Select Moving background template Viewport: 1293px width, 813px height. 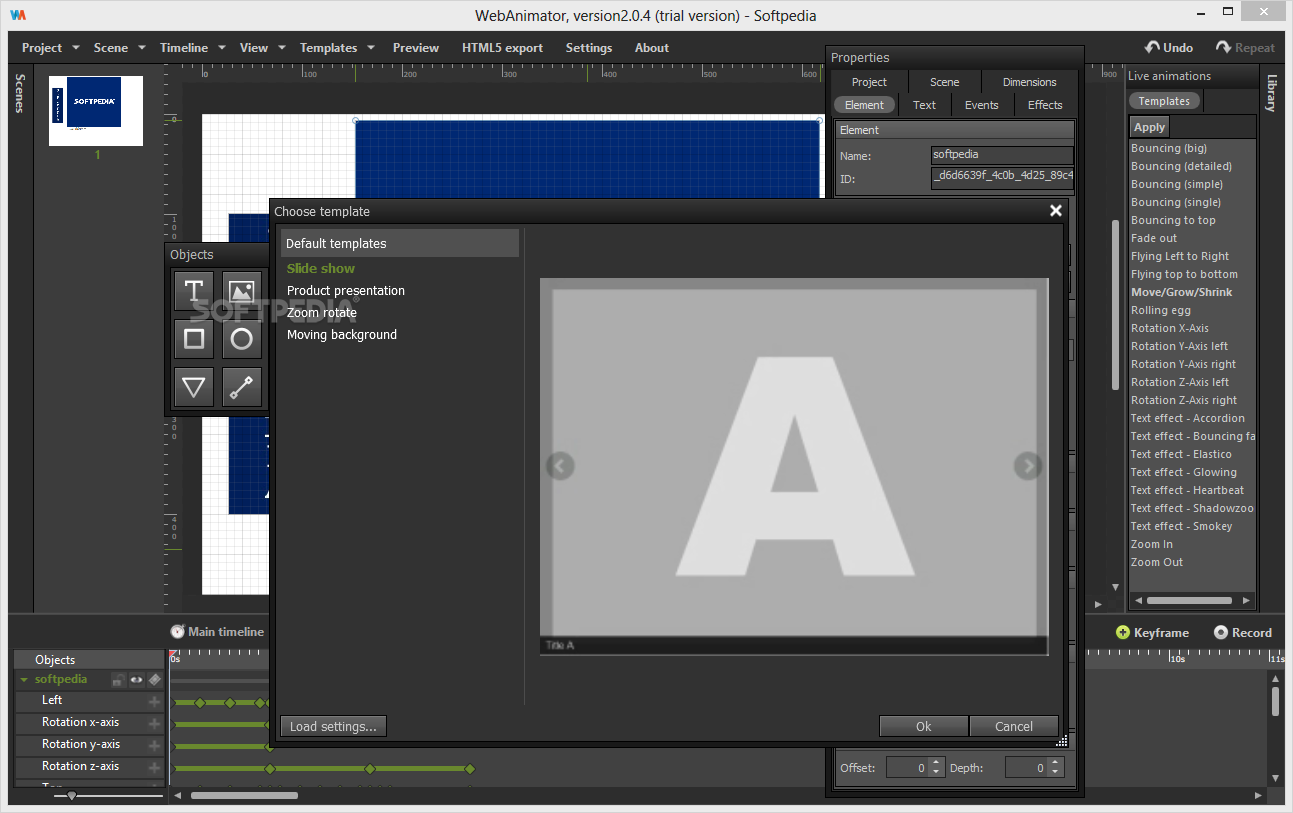pos(342,335)
